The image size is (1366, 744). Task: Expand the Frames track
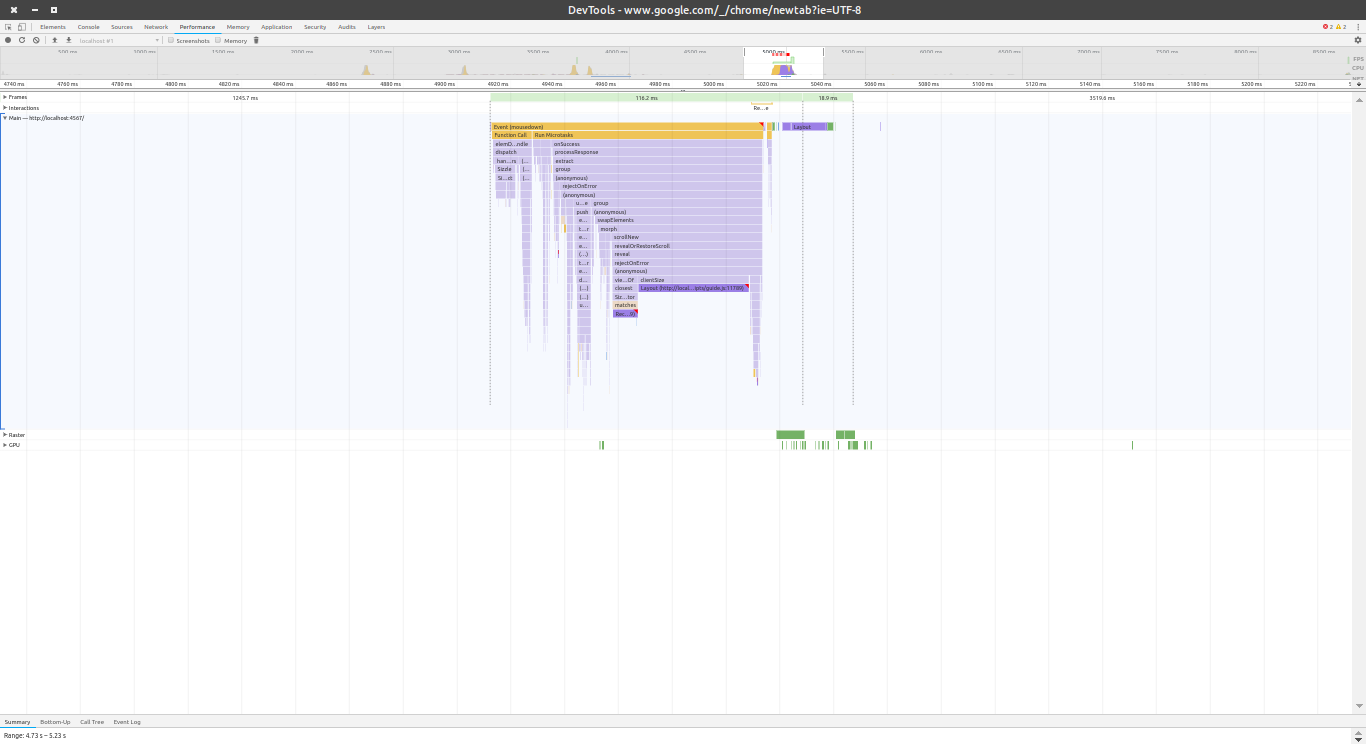tap(5, 97)
